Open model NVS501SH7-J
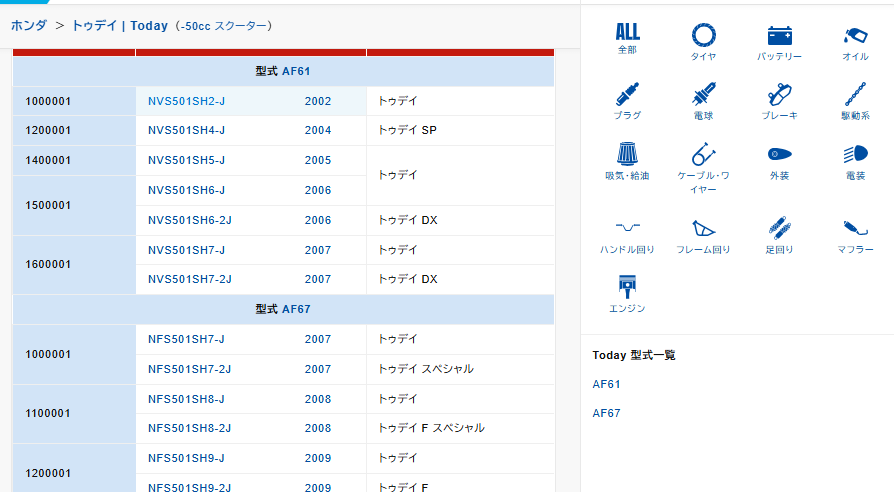This screenshot has width=894, height=492. 186,250
